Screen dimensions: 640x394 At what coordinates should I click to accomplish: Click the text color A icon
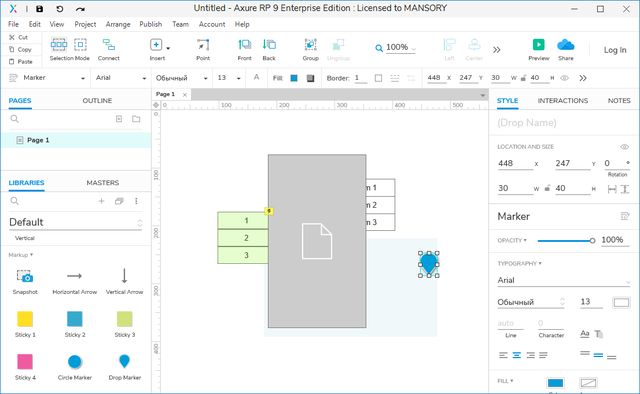click(x=256, y=77)
